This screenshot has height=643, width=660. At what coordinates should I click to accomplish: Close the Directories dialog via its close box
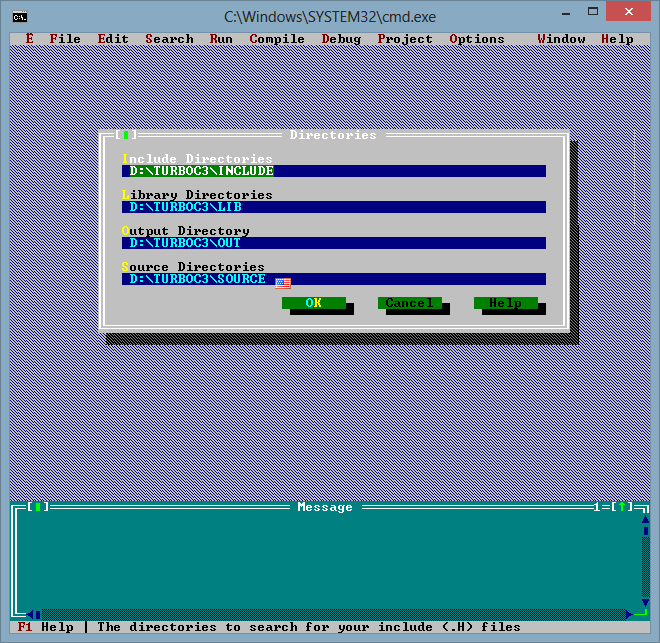click(126, 135)
